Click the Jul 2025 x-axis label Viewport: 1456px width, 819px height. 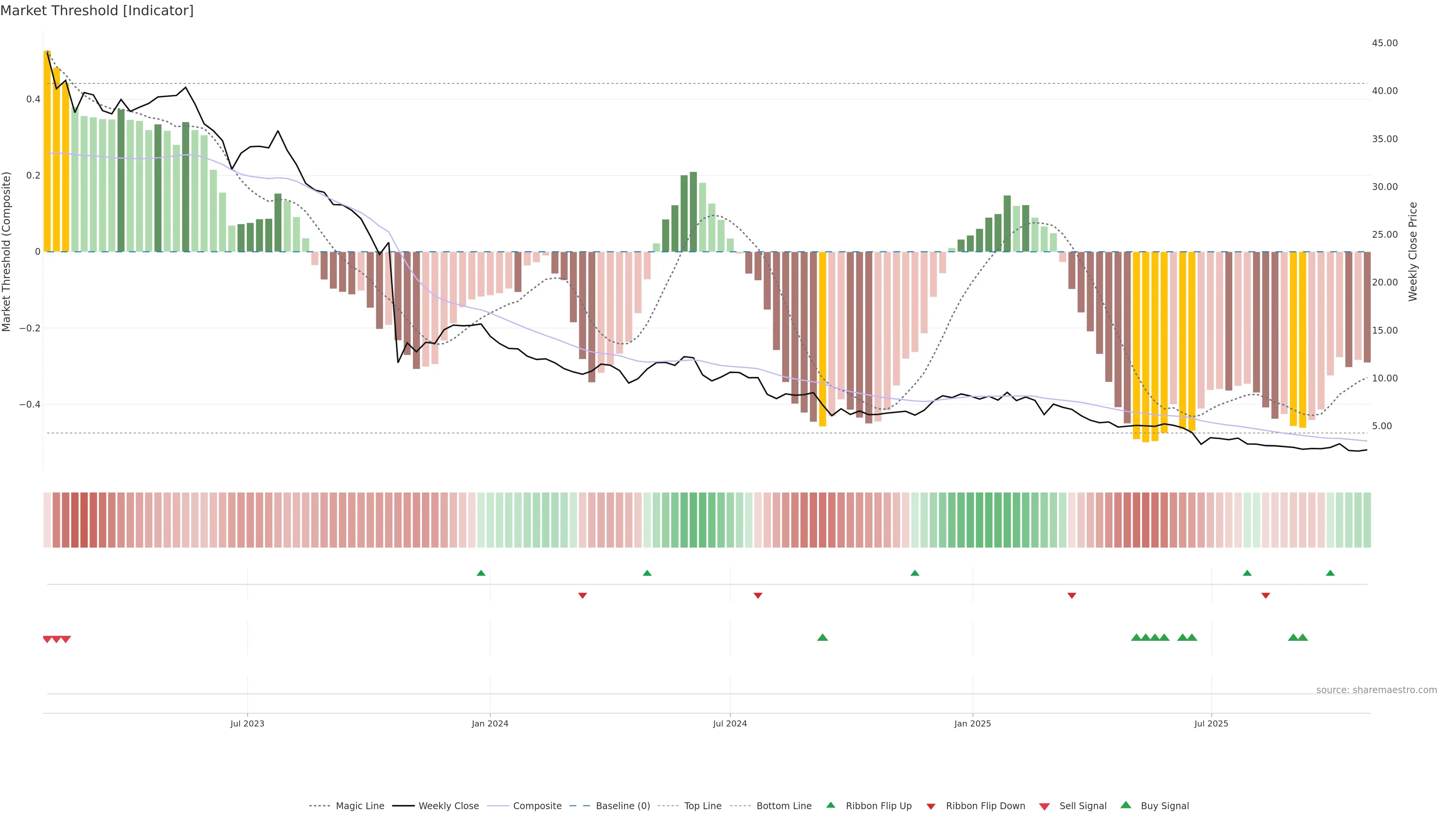1211,723
